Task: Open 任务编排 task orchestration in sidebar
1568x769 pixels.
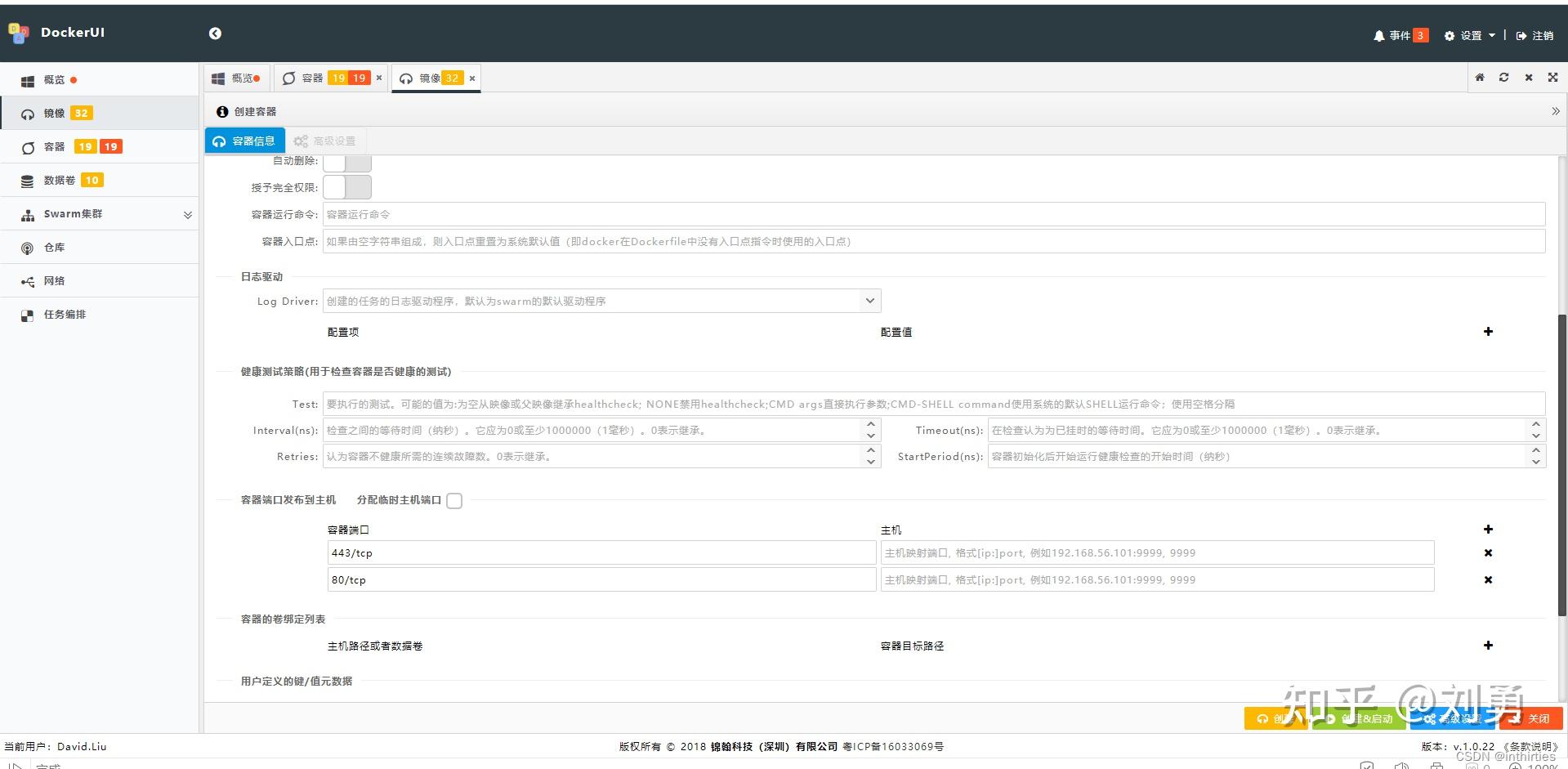Action: click(x=63, y=314)
